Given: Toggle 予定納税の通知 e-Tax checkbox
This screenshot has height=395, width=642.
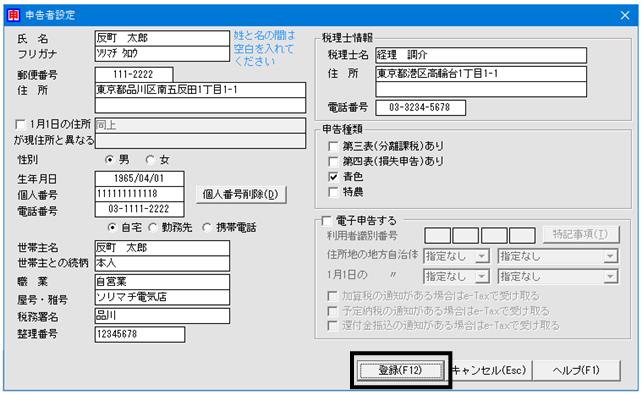Looking at the screenshot, I should pos(332,311).
